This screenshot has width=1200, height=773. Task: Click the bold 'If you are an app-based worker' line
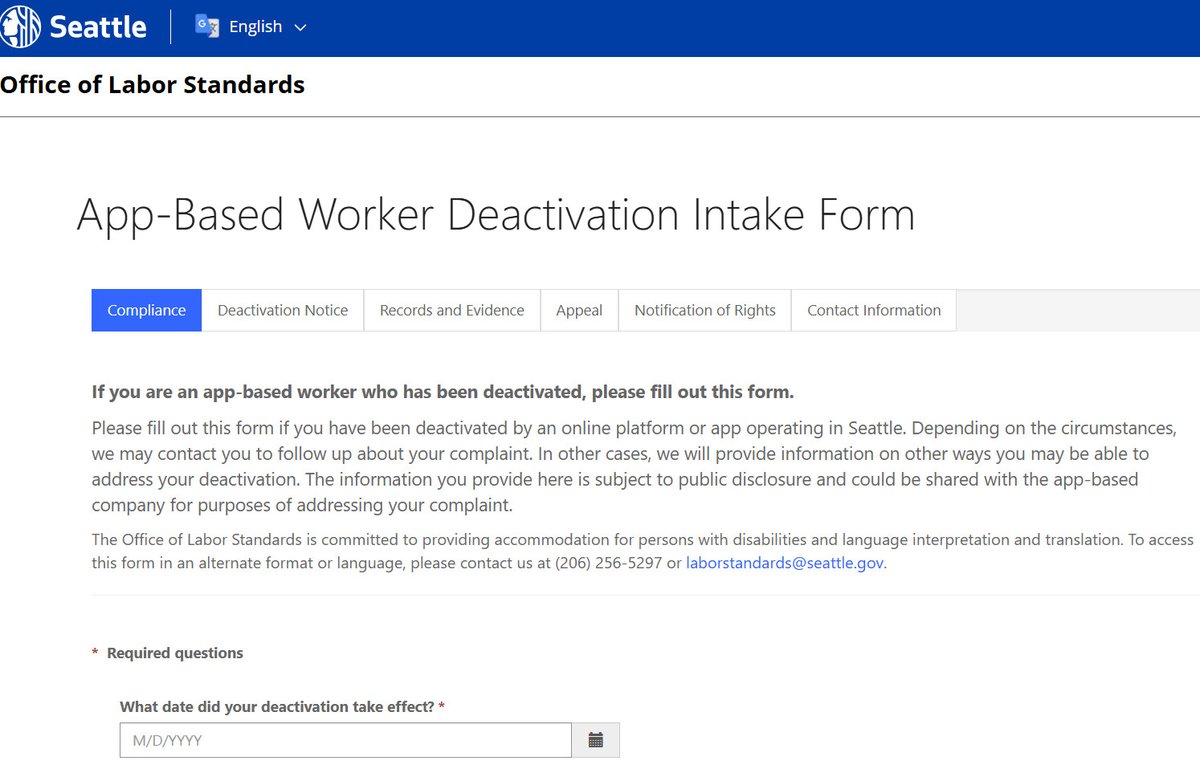[x=443, y=392]
